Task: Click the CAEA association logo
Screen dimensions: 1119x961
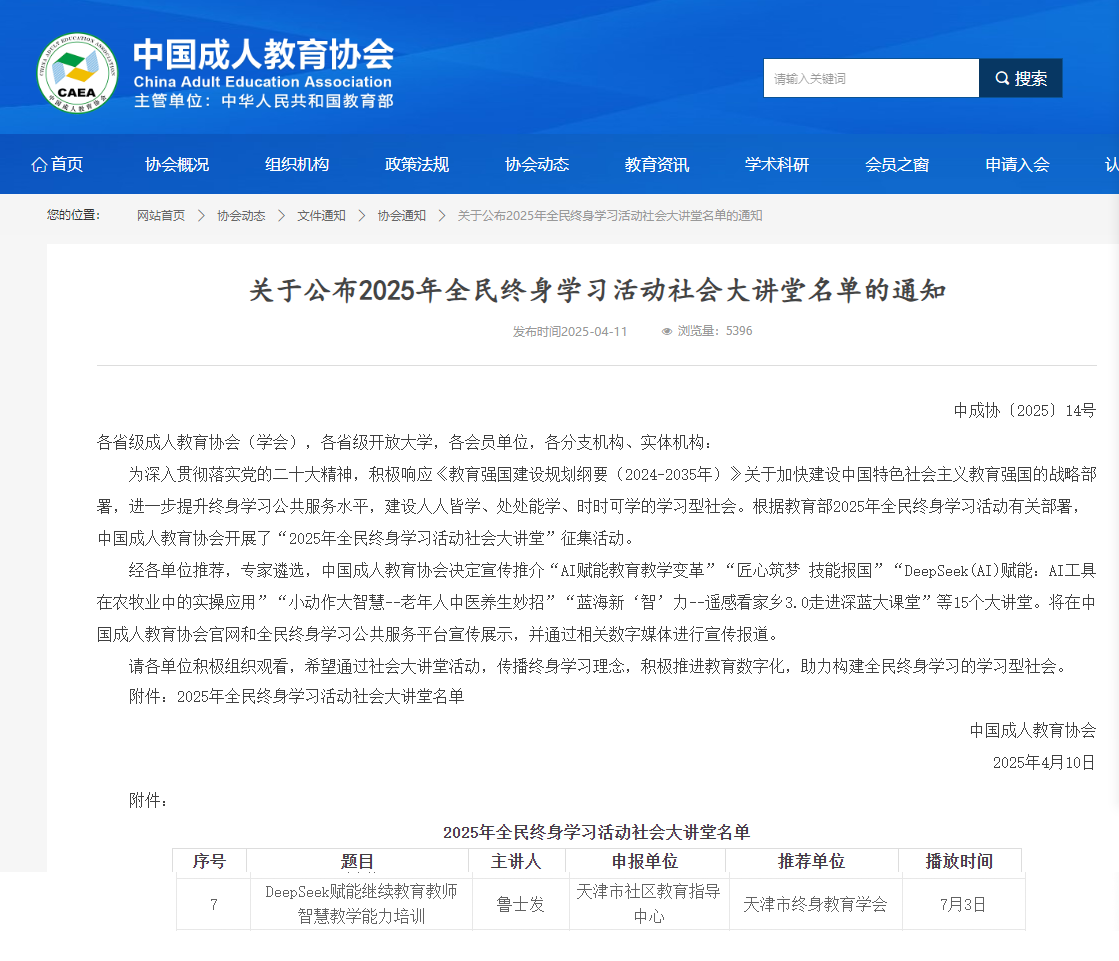Action: pos(77,73)
